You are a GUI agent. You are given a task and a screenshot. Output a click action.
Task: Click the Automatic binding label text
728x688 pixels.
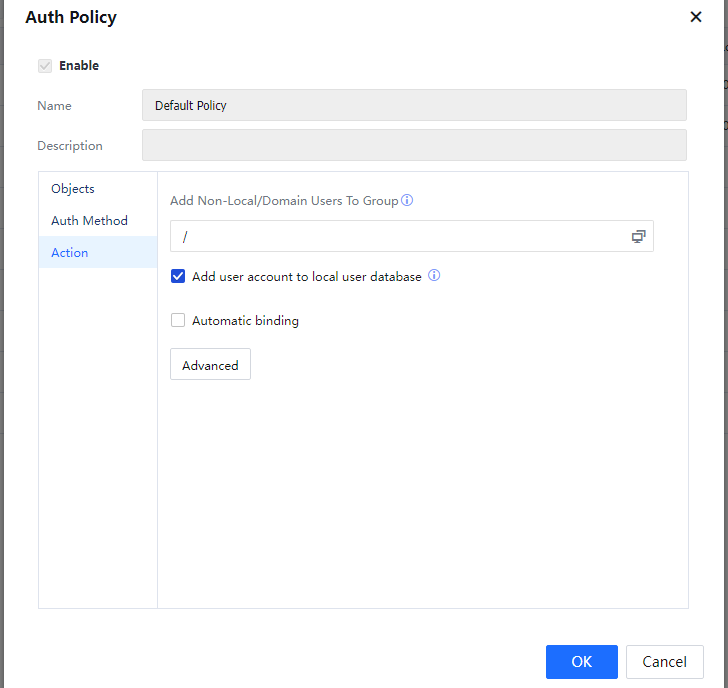[x=245, y=321]
